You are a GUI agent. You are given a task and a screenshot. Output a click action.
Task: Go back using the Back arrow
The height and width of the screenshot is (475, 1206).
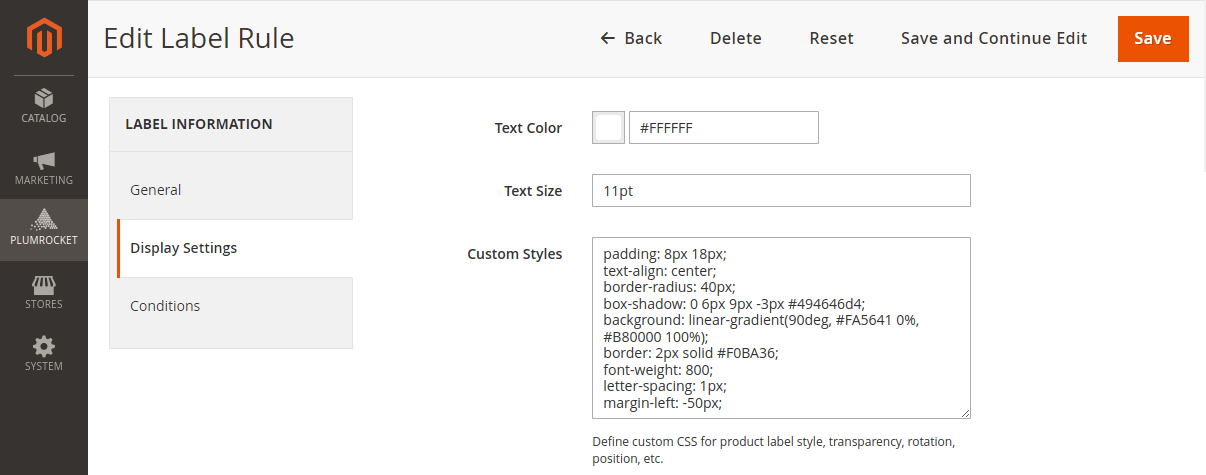point(631,38)
